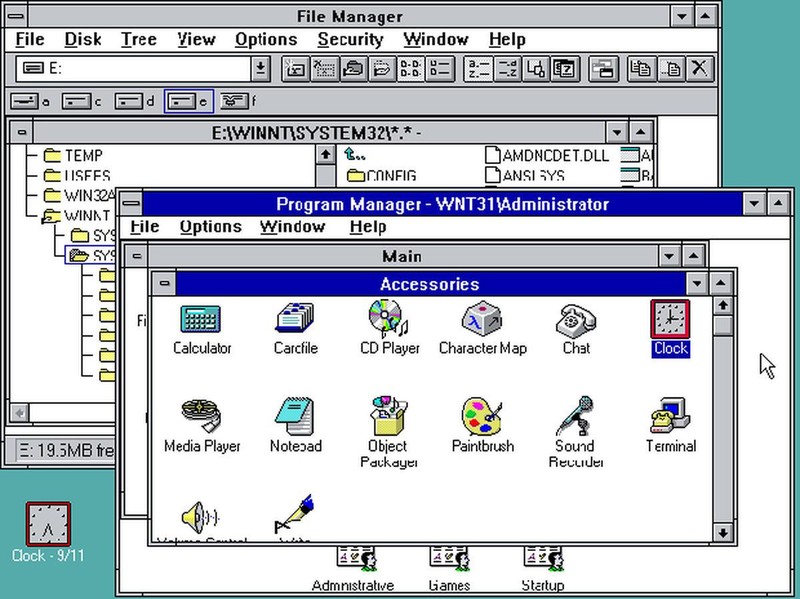
Task: Open Calculator from the Accessories group
Action: pos(200,320)
